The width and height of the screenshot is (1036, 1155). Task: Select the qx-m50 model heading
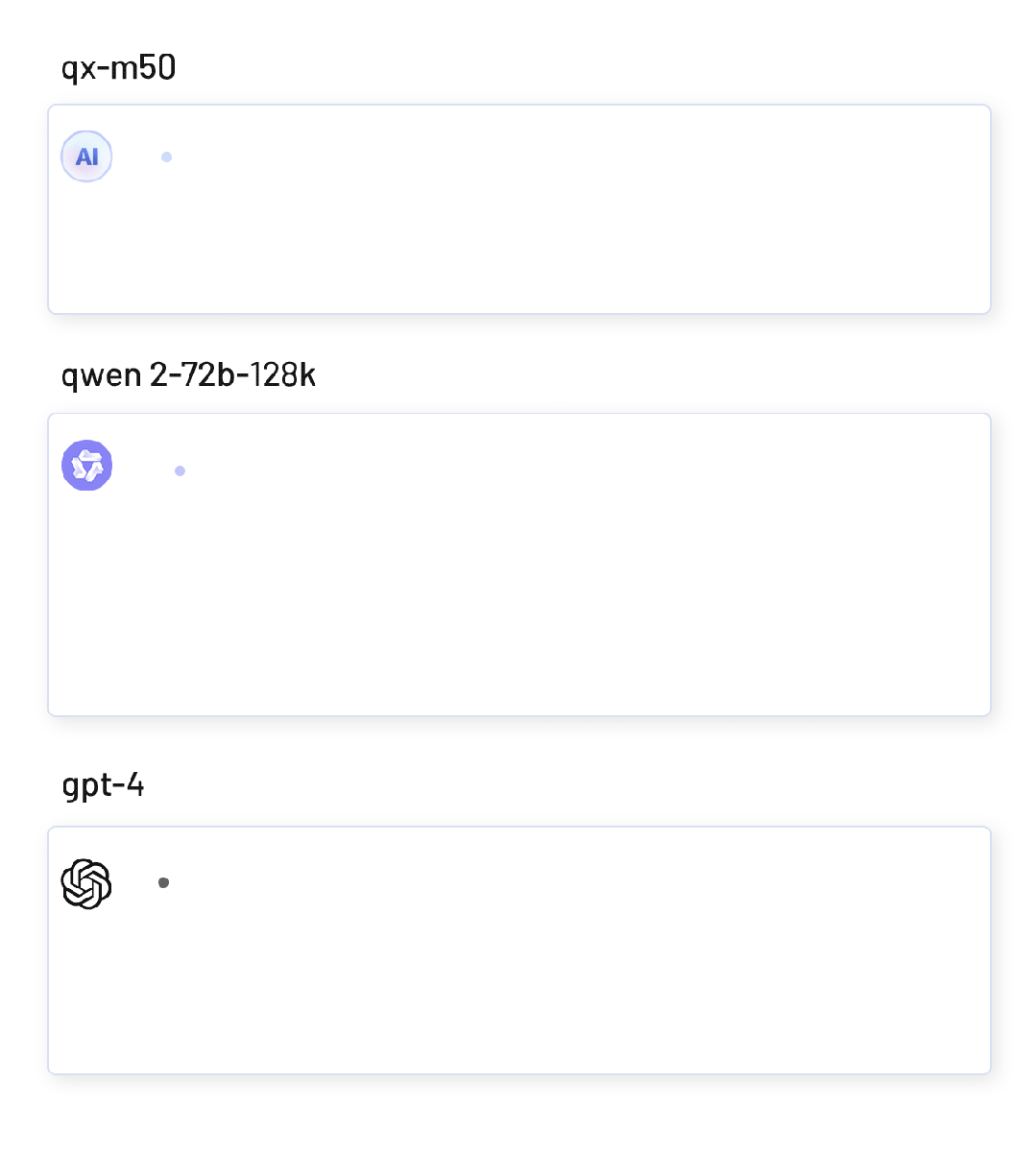[x=118, y=68]
